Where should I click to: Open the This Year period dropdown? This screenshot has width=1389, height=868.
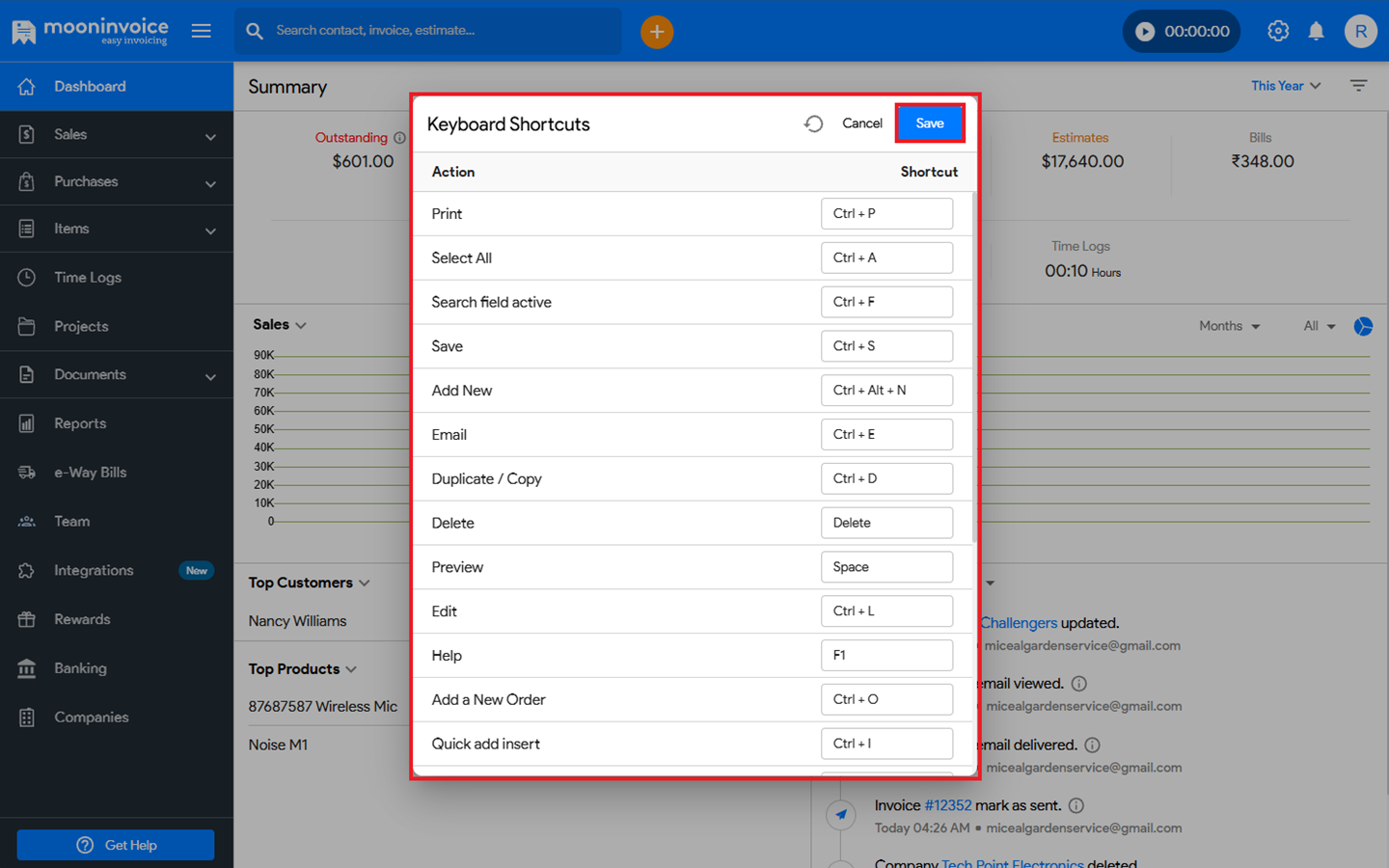click(x=1285, y=86)
